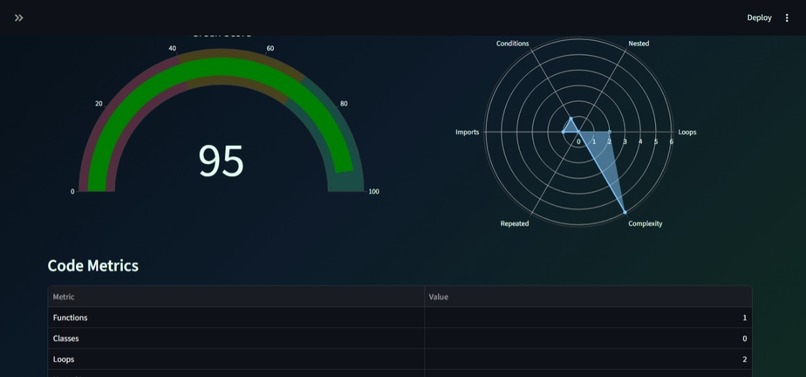Click the value 2 in the Loops row
The width and height of the screenshot is (806, 377).
click(744, 359)
